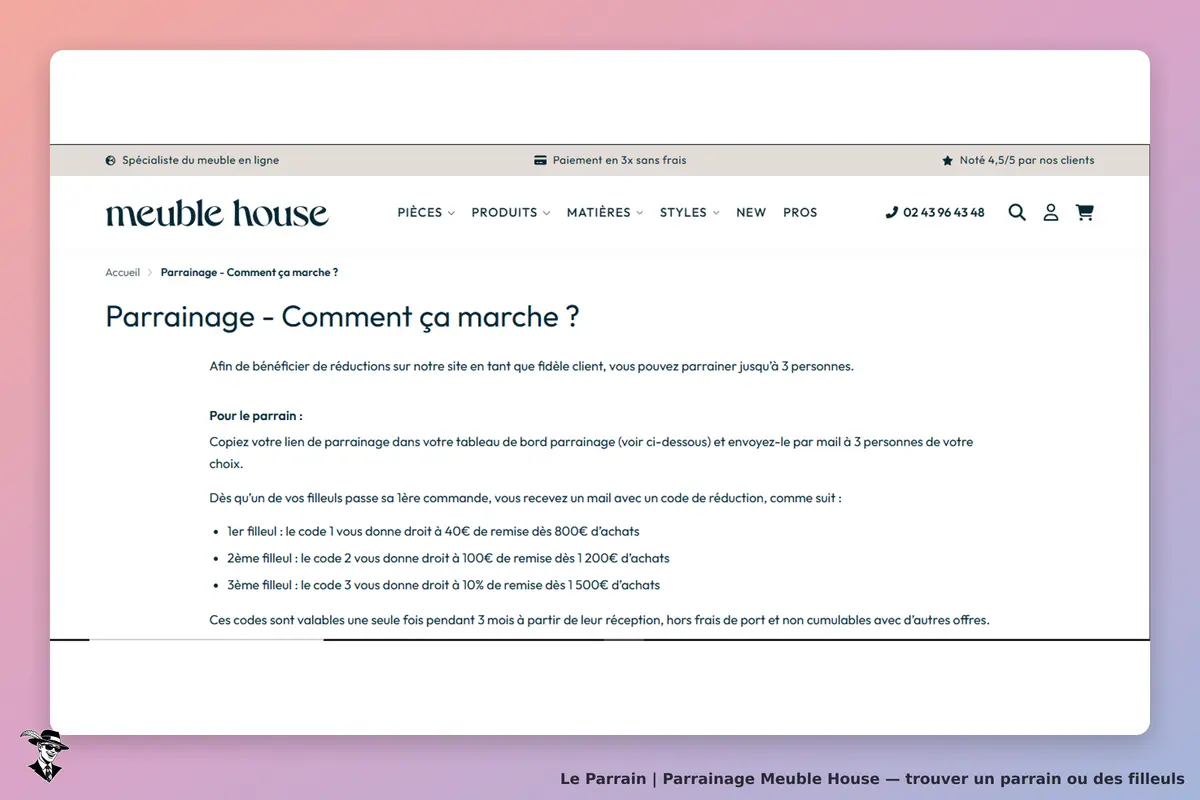The image size is (1200, 800).
Task: Click 'Noté 4,5/5 par nos clients' text
Action: [1027, 160]
